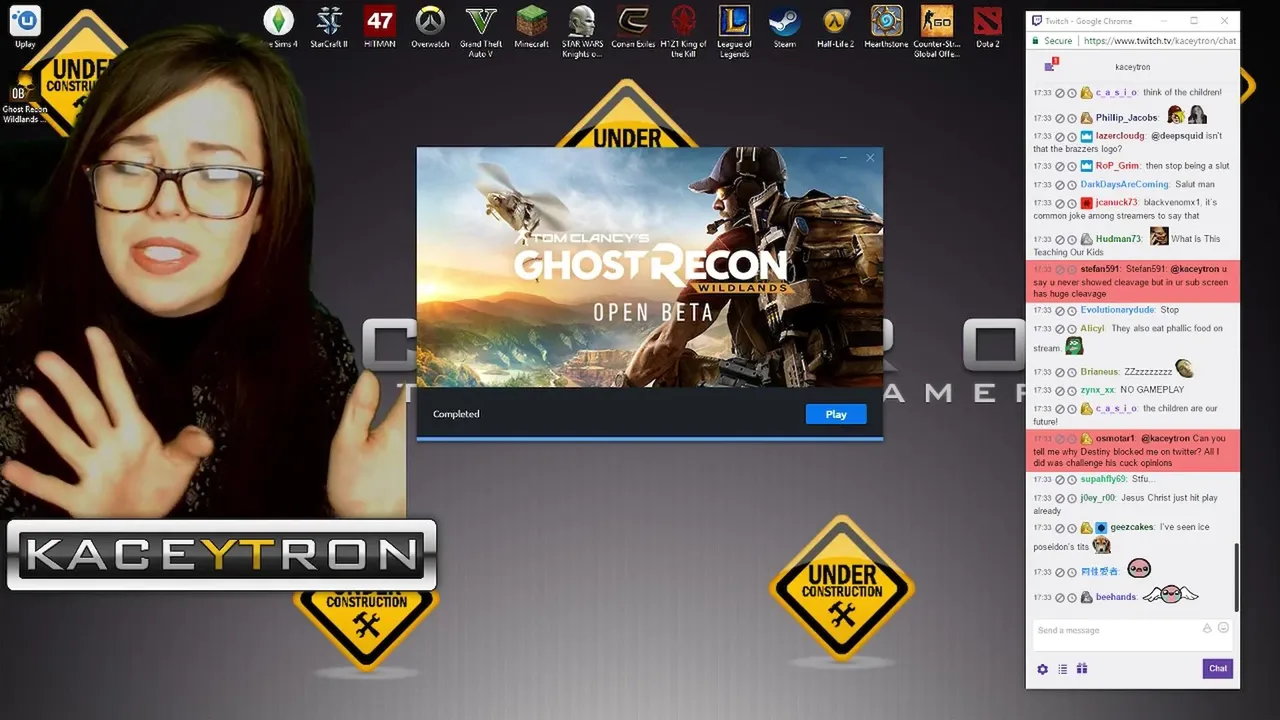The image size is (1280, 720).
Task: Open the HITMAN desktop shortcut
Action: 380,27
